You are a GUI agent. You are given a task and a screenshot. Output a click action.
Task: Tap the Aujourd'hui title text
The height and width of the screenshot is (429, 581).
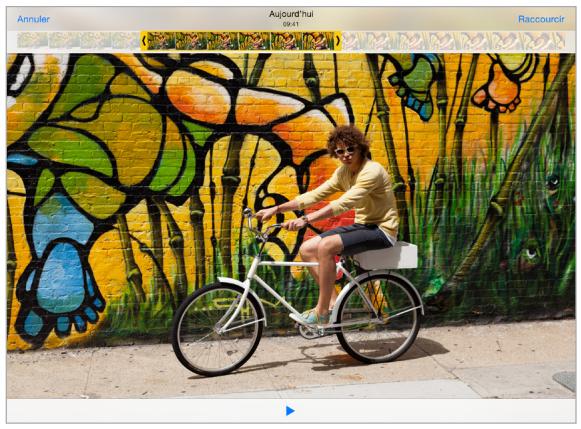(x=291, y=14)
